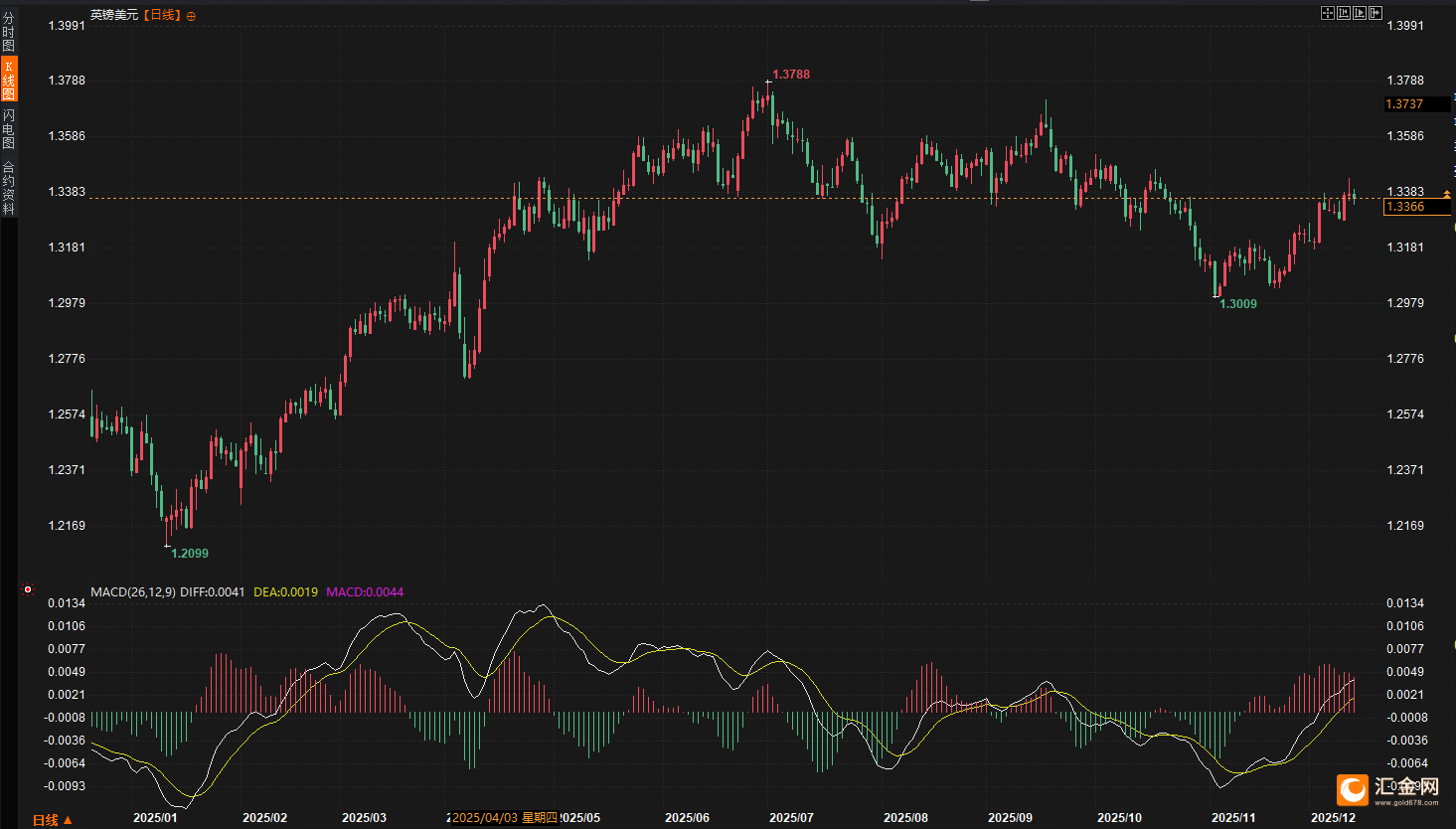Click the orange circle-plus icon beside 【日线】
The width and height of the screenshot is (1456, 829).
tap(191, 16)
